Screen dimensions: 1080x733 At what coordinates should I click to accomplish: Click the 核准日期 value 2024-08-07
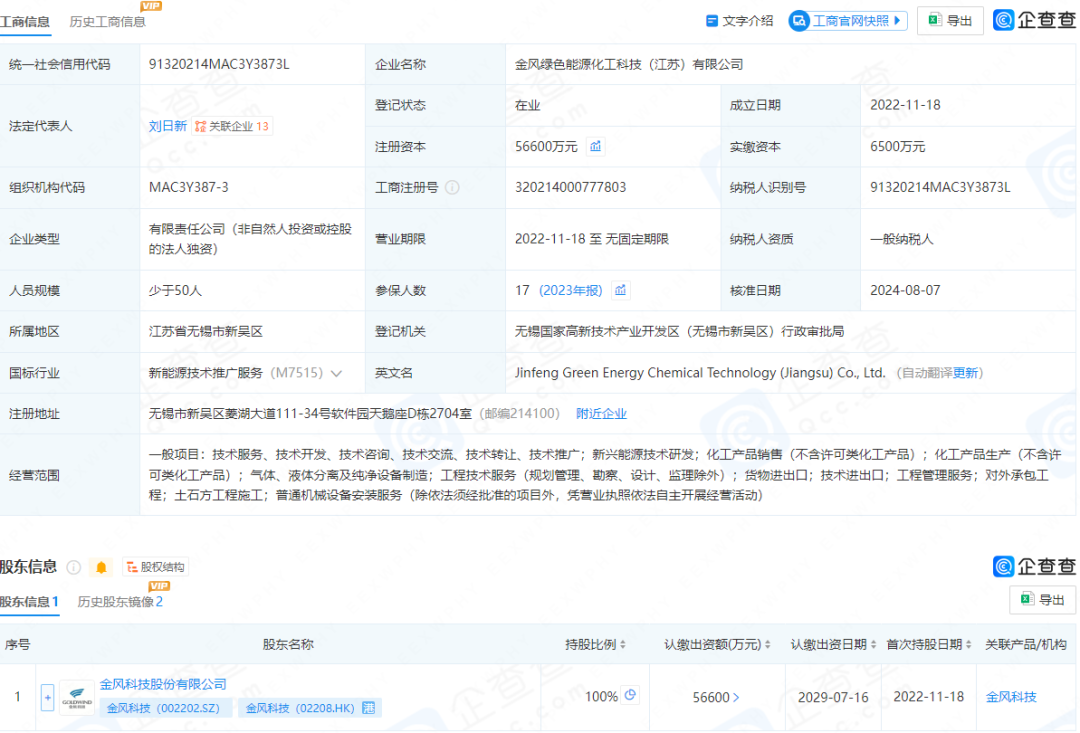905,290
